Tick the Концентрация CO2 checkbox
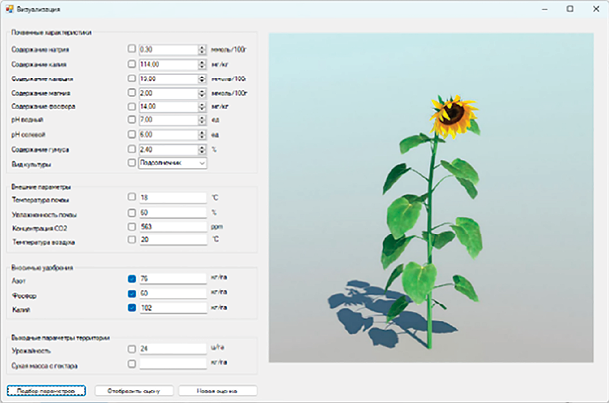 click(x=132, y=226)
